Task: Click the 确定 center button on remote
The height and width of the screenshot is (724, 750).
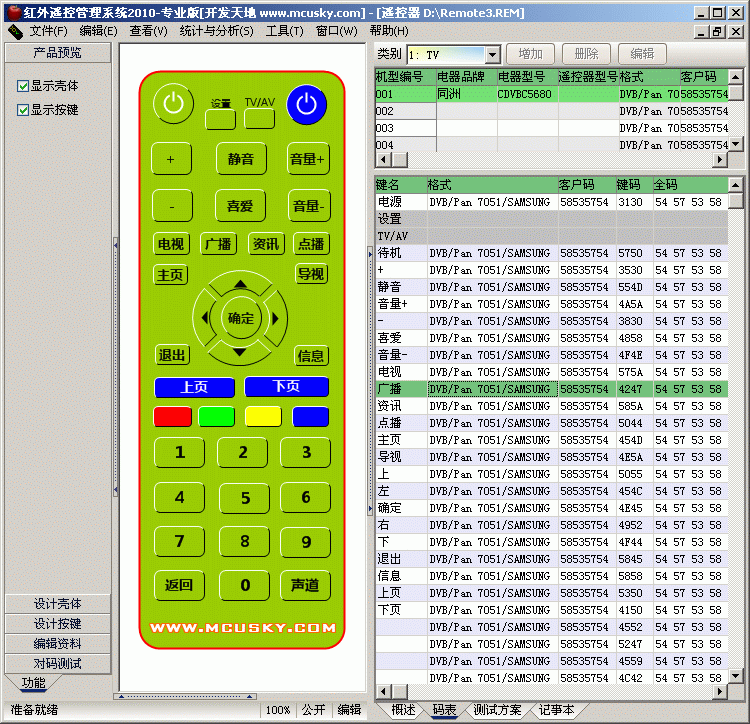Action: (240, 318)
